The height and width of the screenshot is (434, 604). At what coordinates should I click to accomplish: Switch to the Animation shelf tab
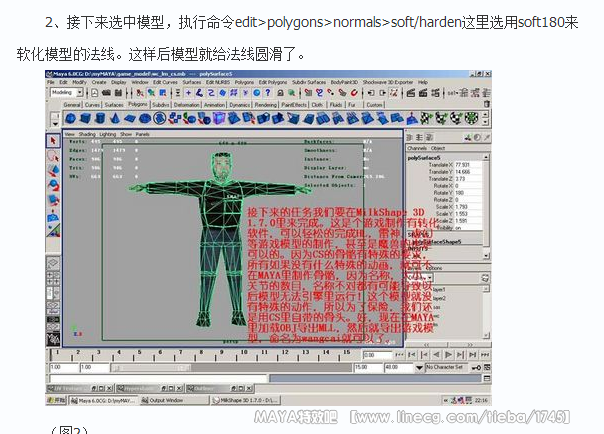(x=215, y=105)
